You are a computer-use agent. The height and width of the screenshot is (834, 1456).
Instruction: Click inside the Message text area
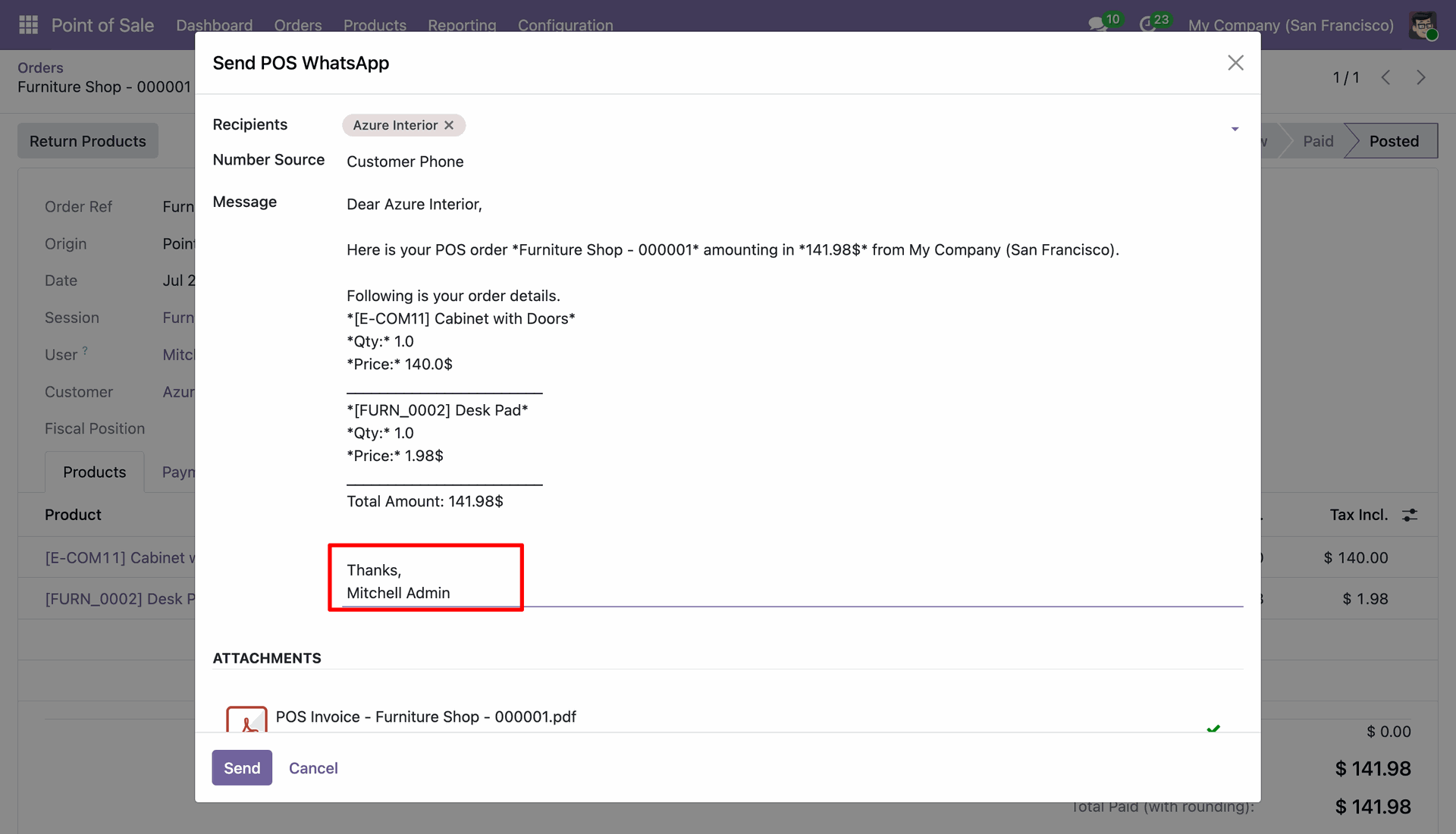pyautogui.click(x=792, y=399)
